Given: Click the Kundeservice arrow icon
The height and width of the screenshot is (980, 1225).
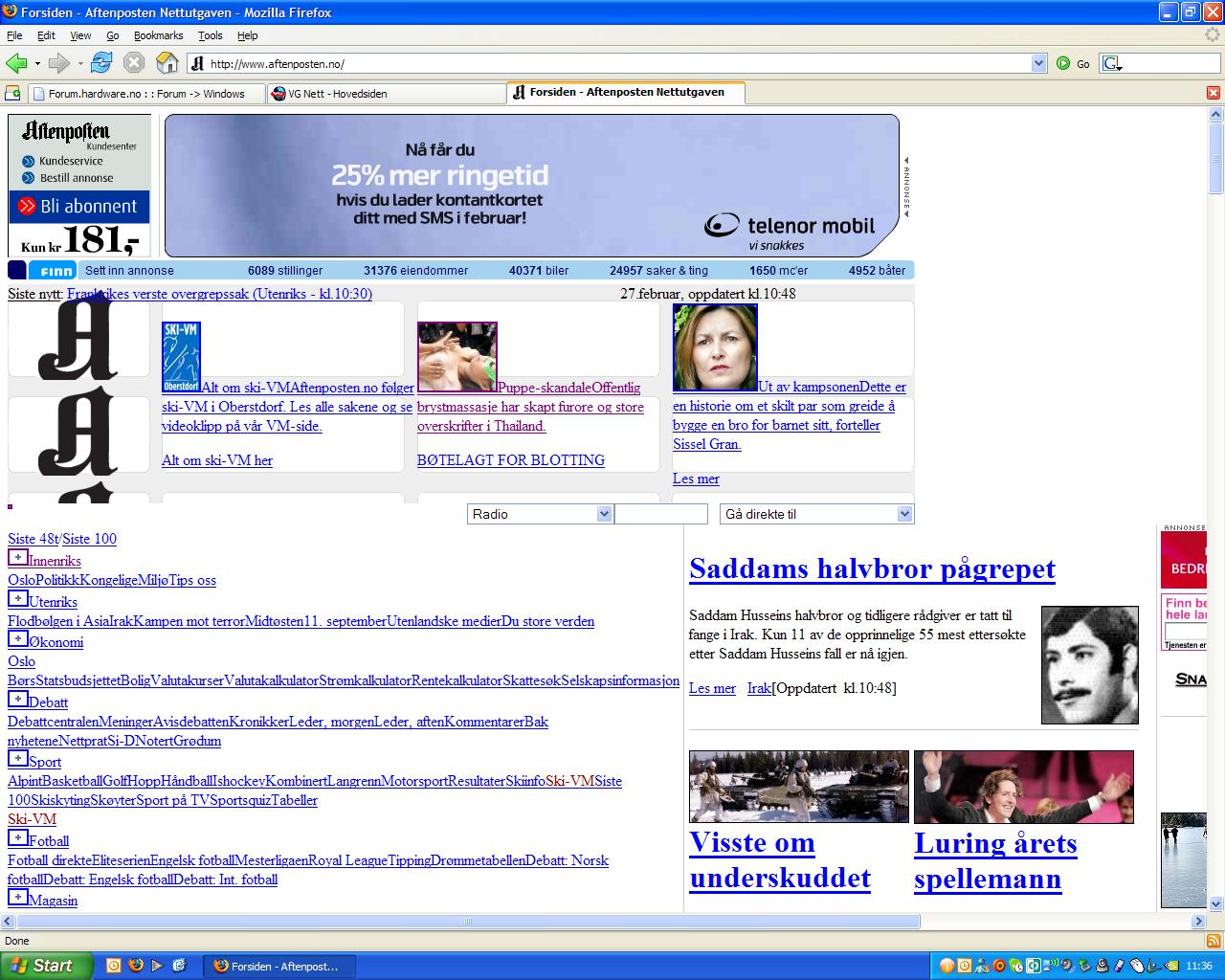Looking at the screenshot, I should [29, 162].
